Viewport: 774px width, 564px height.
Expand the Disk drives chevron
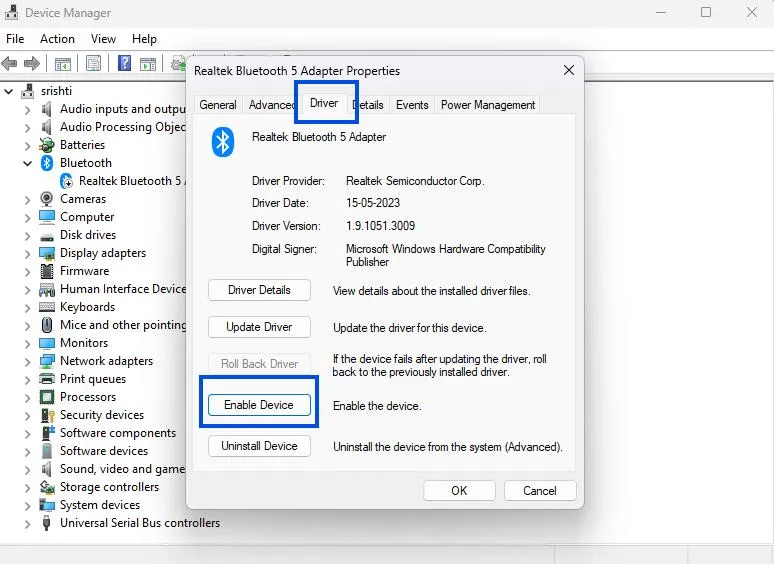[28, 235]
